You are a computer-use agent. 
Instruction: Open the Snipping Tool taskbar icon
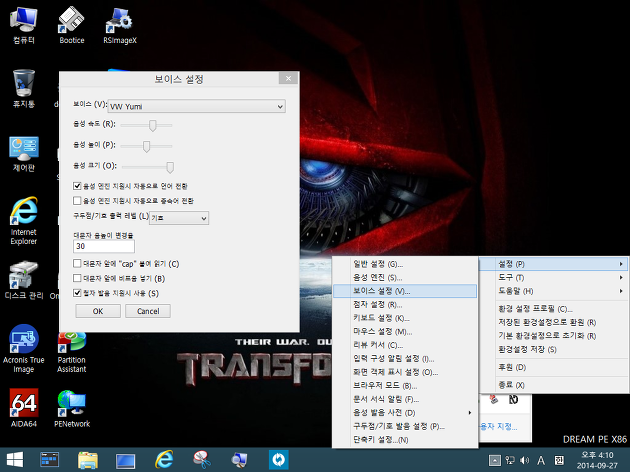(202, 460)
